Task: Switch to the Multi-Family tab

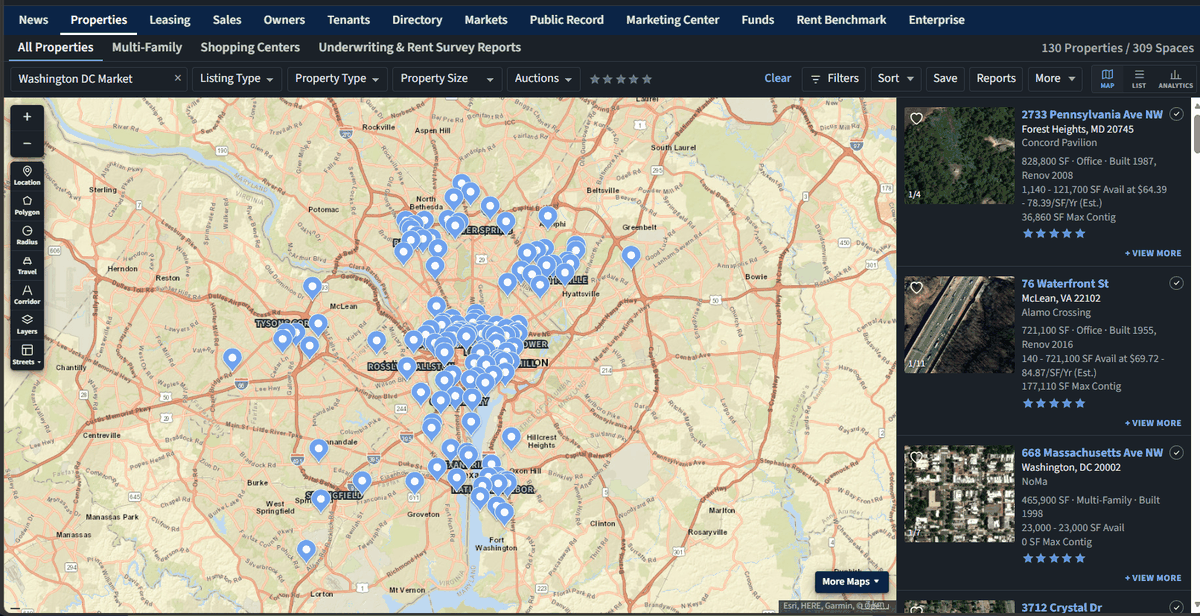Action: coord(147,47)
